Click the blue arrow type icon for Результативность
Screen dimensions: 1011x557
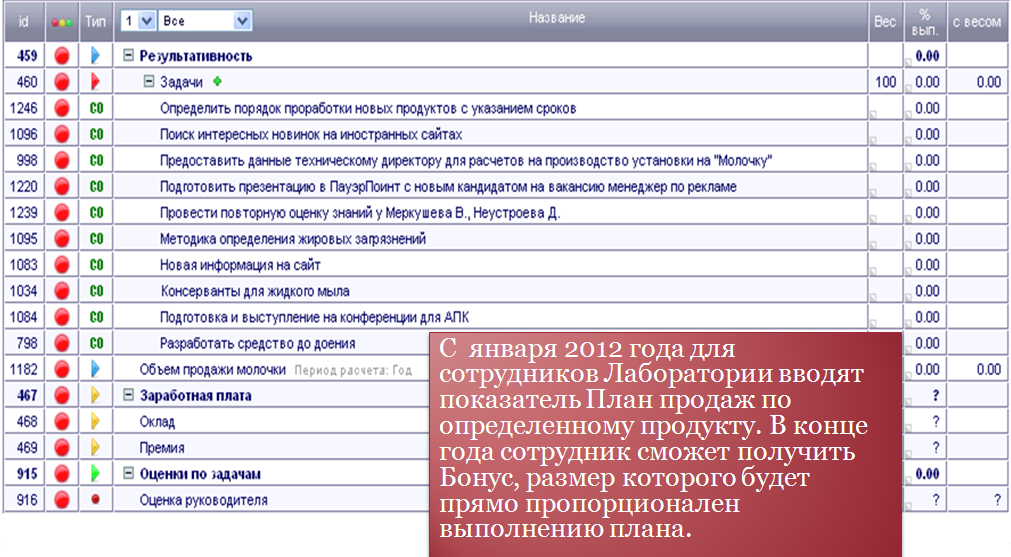[x=96, y=56]
